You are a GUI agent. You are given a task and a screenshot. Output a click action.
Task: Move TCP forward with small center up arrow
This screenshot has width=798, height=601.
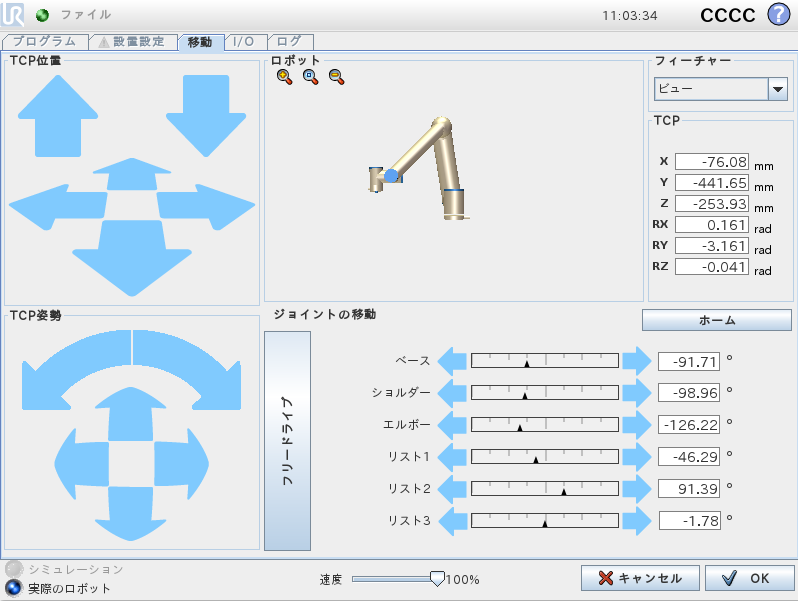(x=132, y=174)
